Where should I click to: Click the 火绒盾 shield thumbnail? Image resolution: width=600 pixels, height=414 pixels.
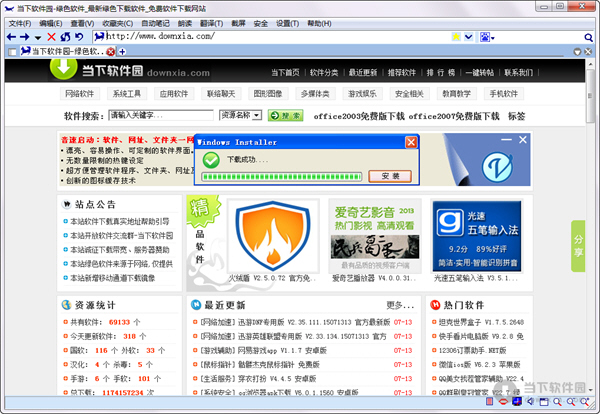pyautogui.click(x=273, y=236)
